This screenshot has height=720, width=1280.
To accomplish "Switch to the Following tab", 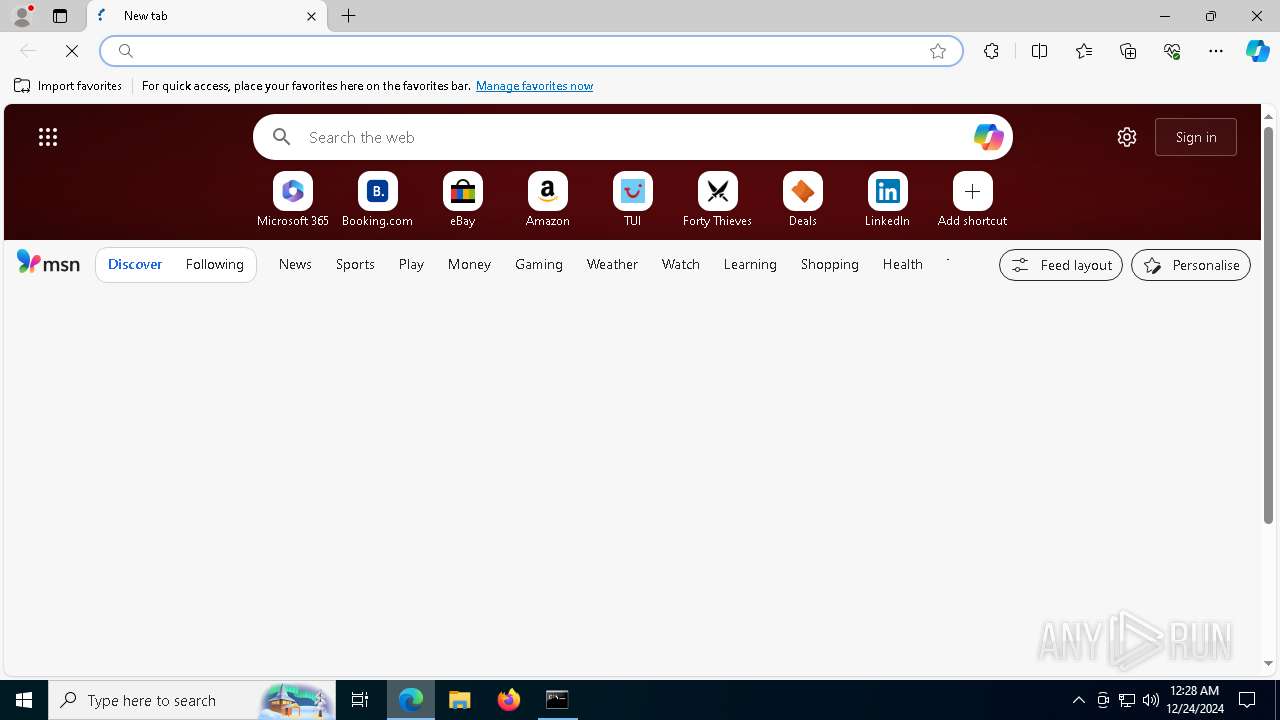I will tap(215, 264).
